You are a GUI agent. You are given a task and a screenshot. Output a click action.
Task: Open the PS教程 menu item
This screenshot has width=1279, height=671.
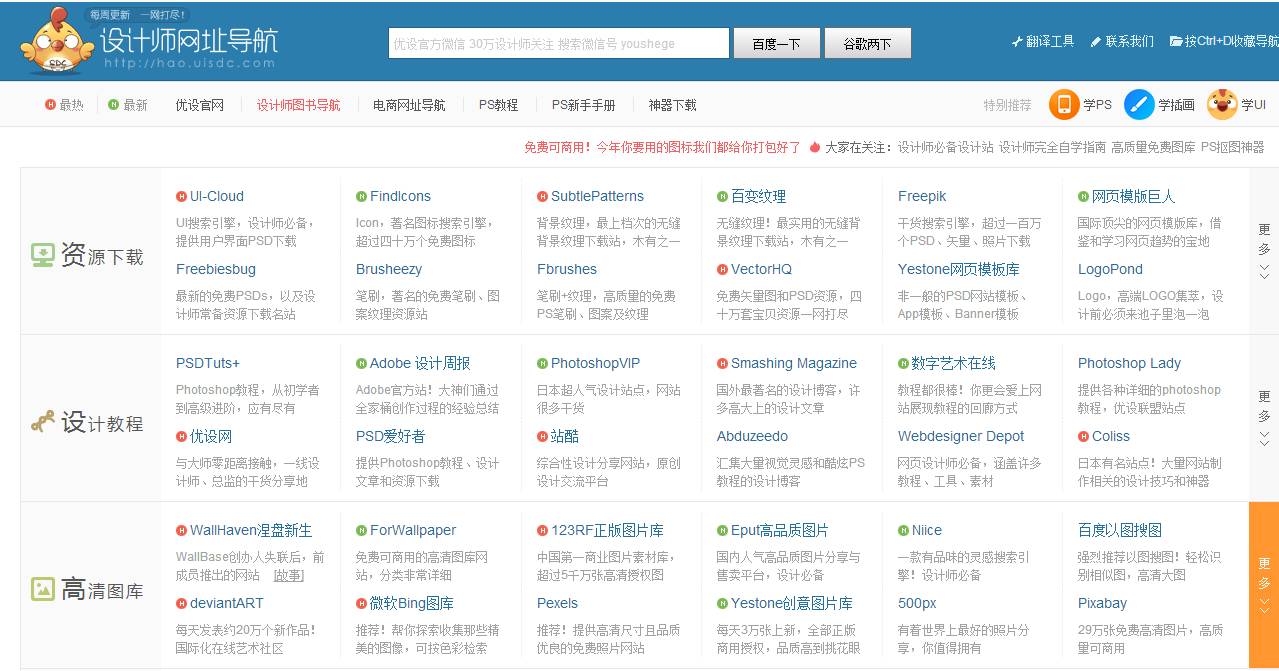pyautogui.click(x=498, y=105)
